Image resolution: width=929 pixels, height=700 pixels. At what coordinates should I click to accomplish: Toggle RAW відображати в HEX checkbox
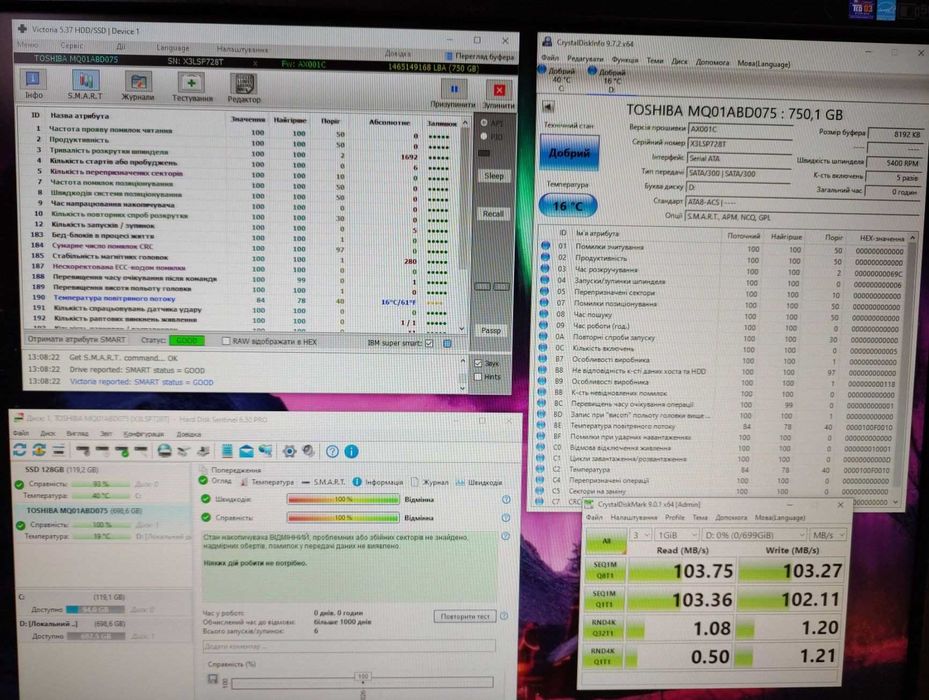226,341
